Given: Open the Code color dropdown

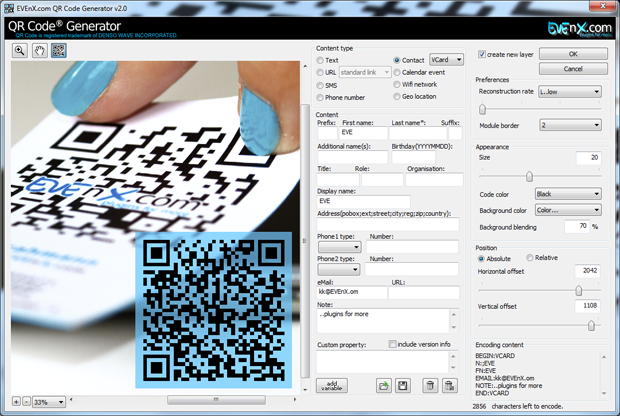Looking at the screenshot, I should [x=568, y=194].
